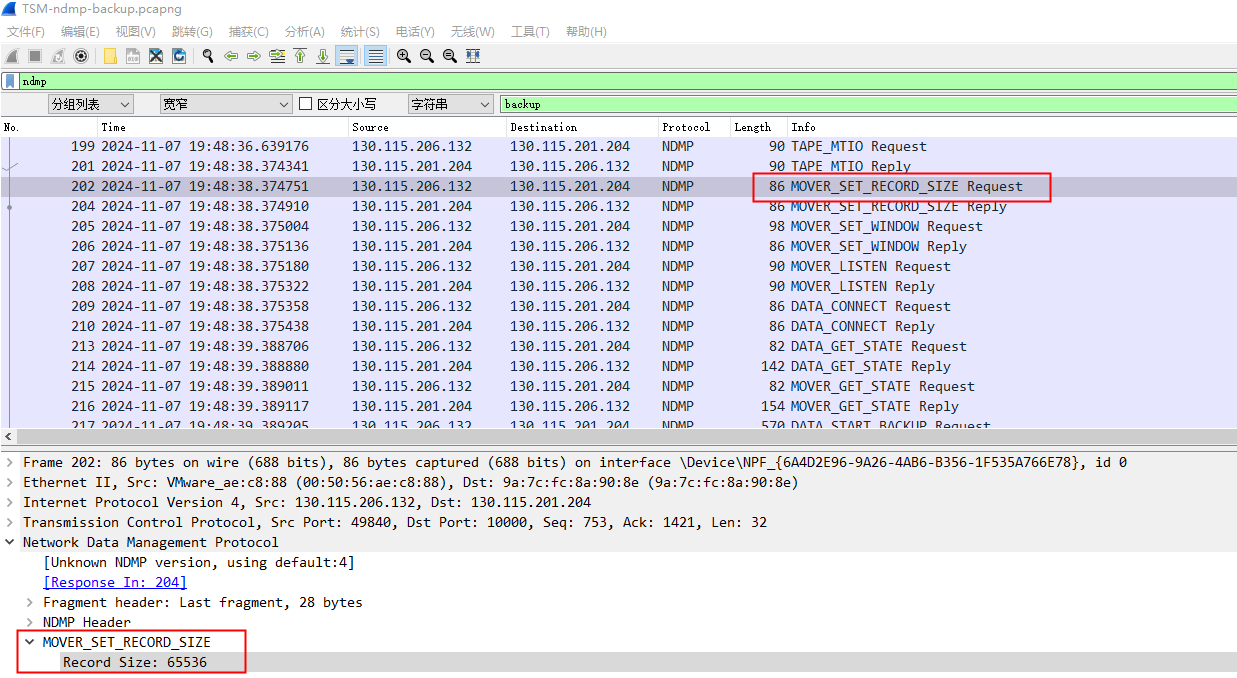
Task: Restart the current capture
Action: tap(58, 56)
